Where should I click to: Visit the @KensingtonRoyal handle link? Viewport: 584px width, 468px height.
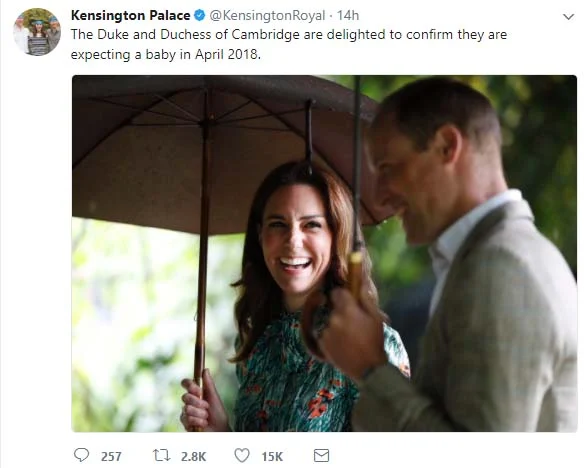[267, 15]
